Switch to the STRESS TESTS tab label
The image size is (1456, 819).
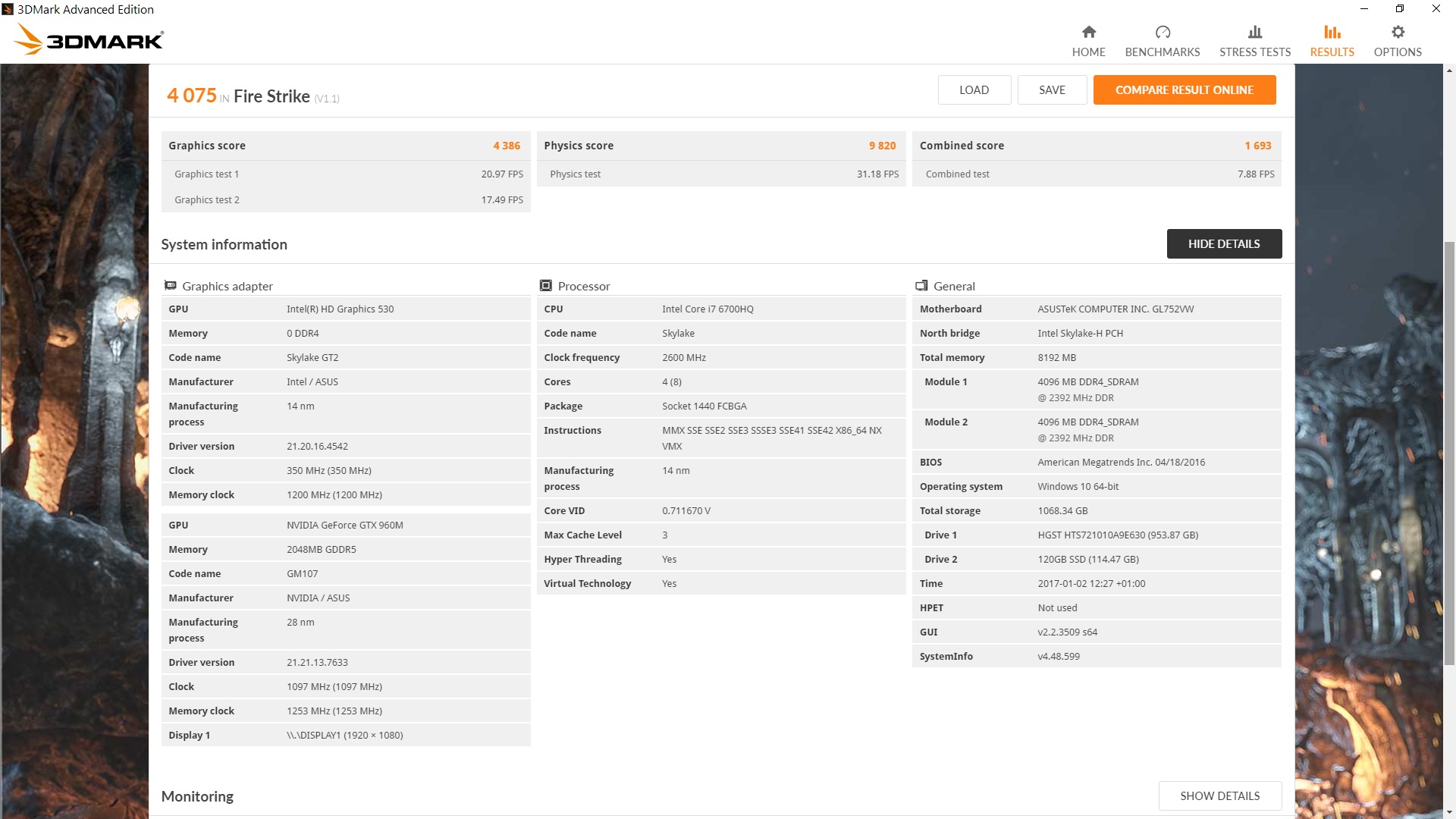coord(1255,52)
